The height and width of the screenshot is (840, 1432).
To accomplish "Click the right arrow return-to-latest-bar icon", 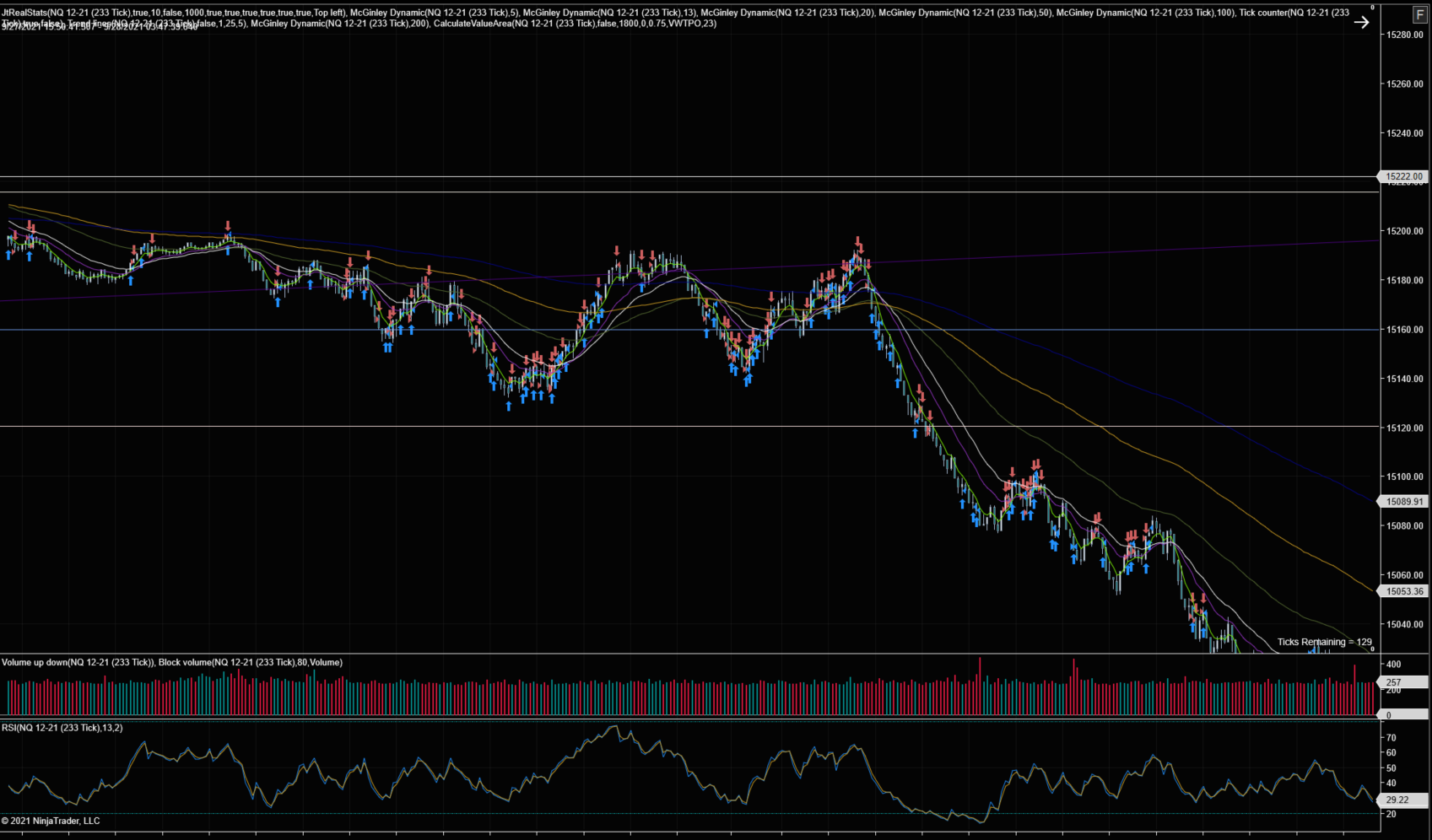I will click(x=1361, y=23).
